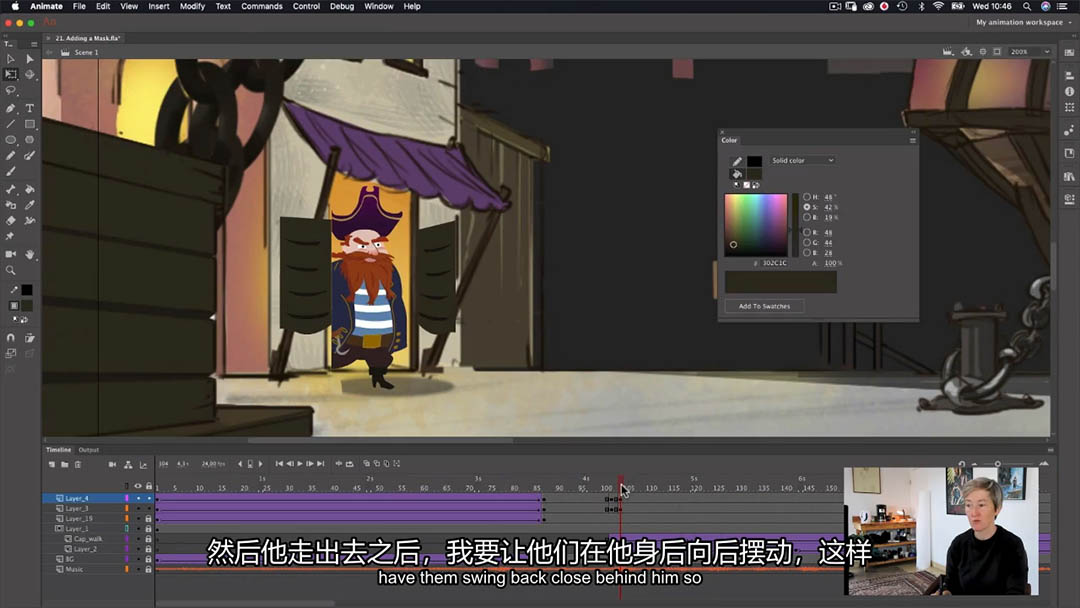Click the New Folder icon in timeline

pyautogui.click(x=65, y=465)
